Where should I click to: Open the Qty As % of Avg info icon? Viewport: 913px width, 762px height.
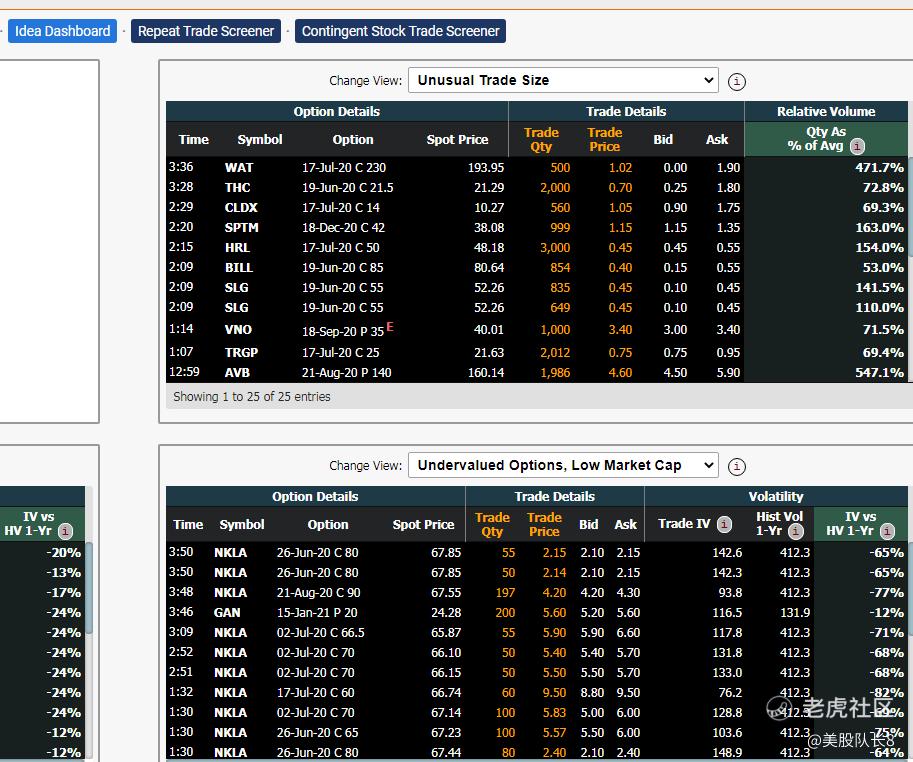point(857,146)
